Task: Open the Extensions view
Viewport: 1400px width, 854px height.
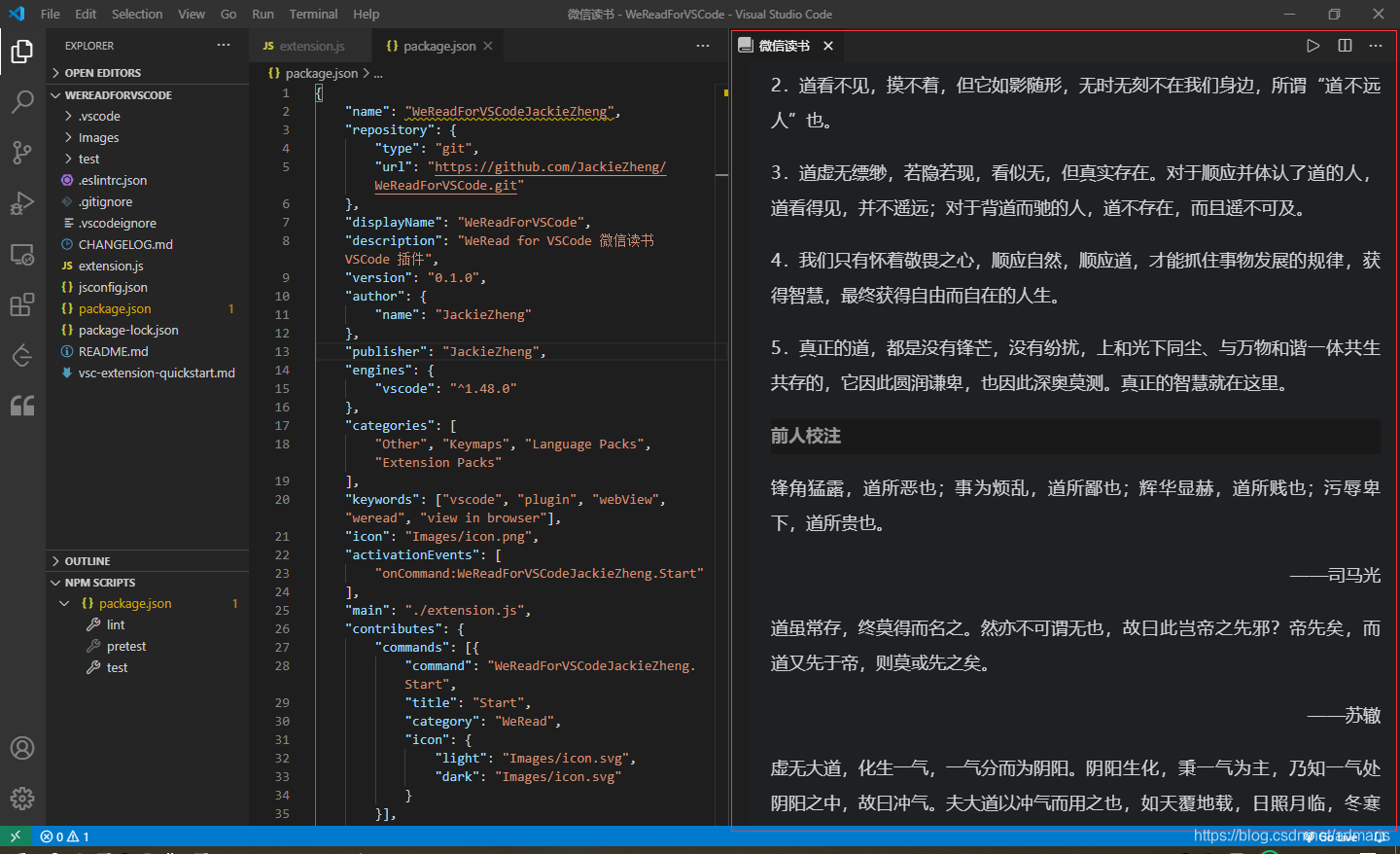Action: (x=22, y=304)
